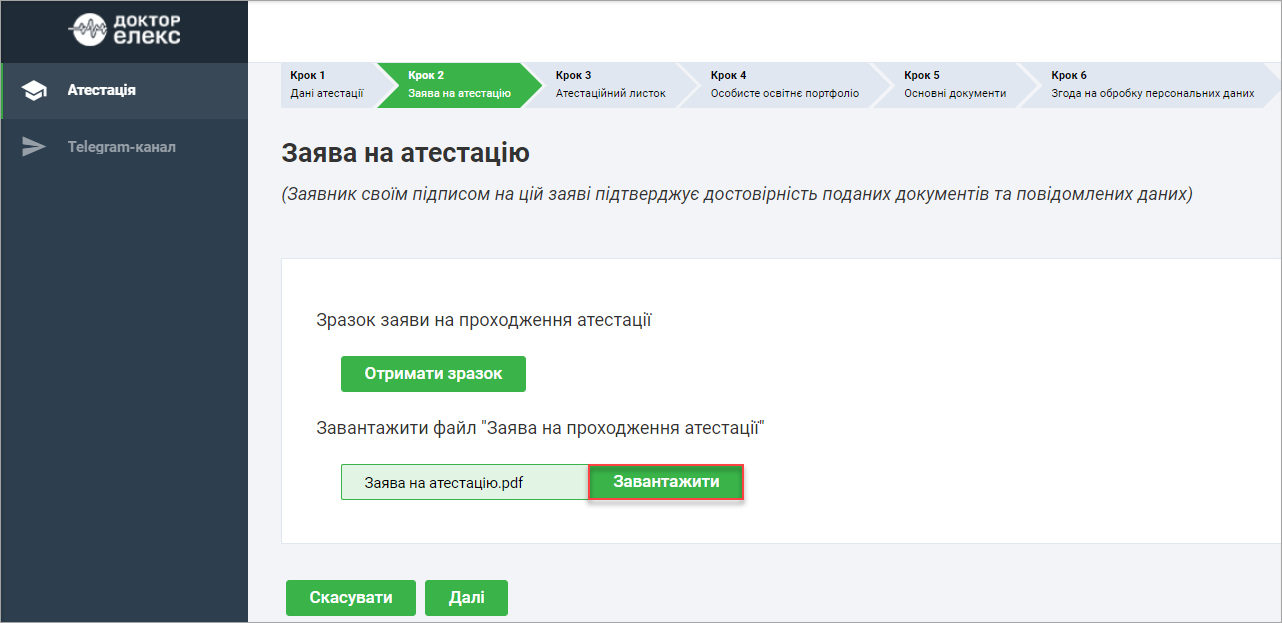
Task: Click the green Завантажити upload button
Action: point(666,482)
